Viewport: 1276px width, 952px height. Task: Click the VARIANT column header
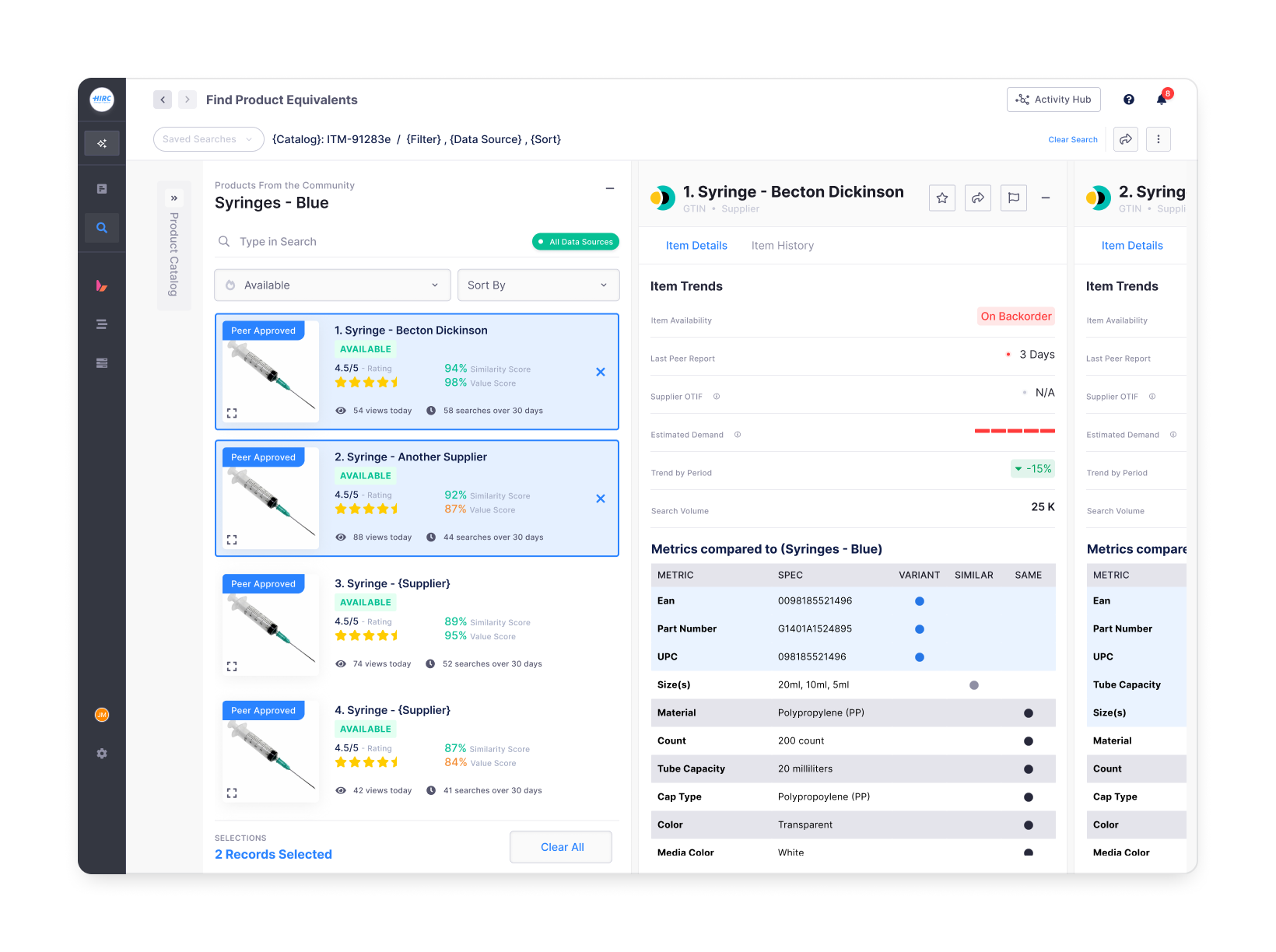(x=920, y=576)
